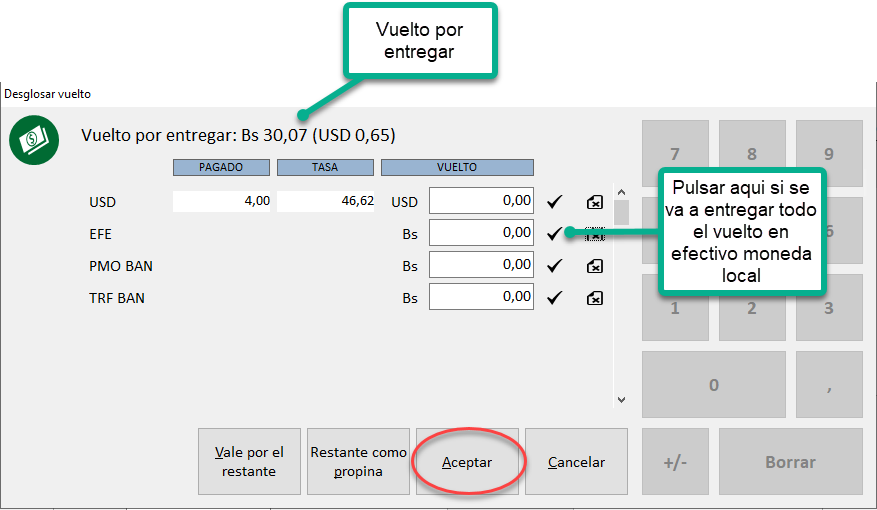
Task: Cancel the dialog with the Cancelar button
Action: pos(576,462)
